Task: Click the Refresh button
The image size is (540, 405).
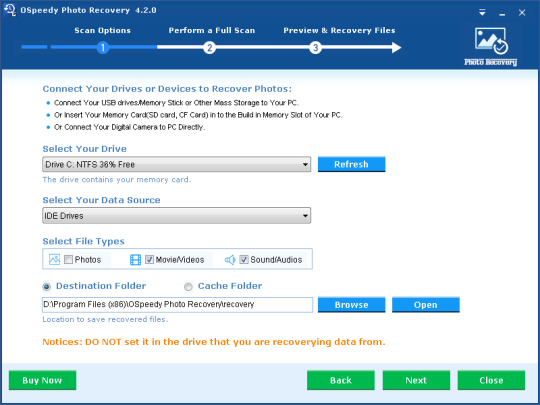Action: point(351,164)
